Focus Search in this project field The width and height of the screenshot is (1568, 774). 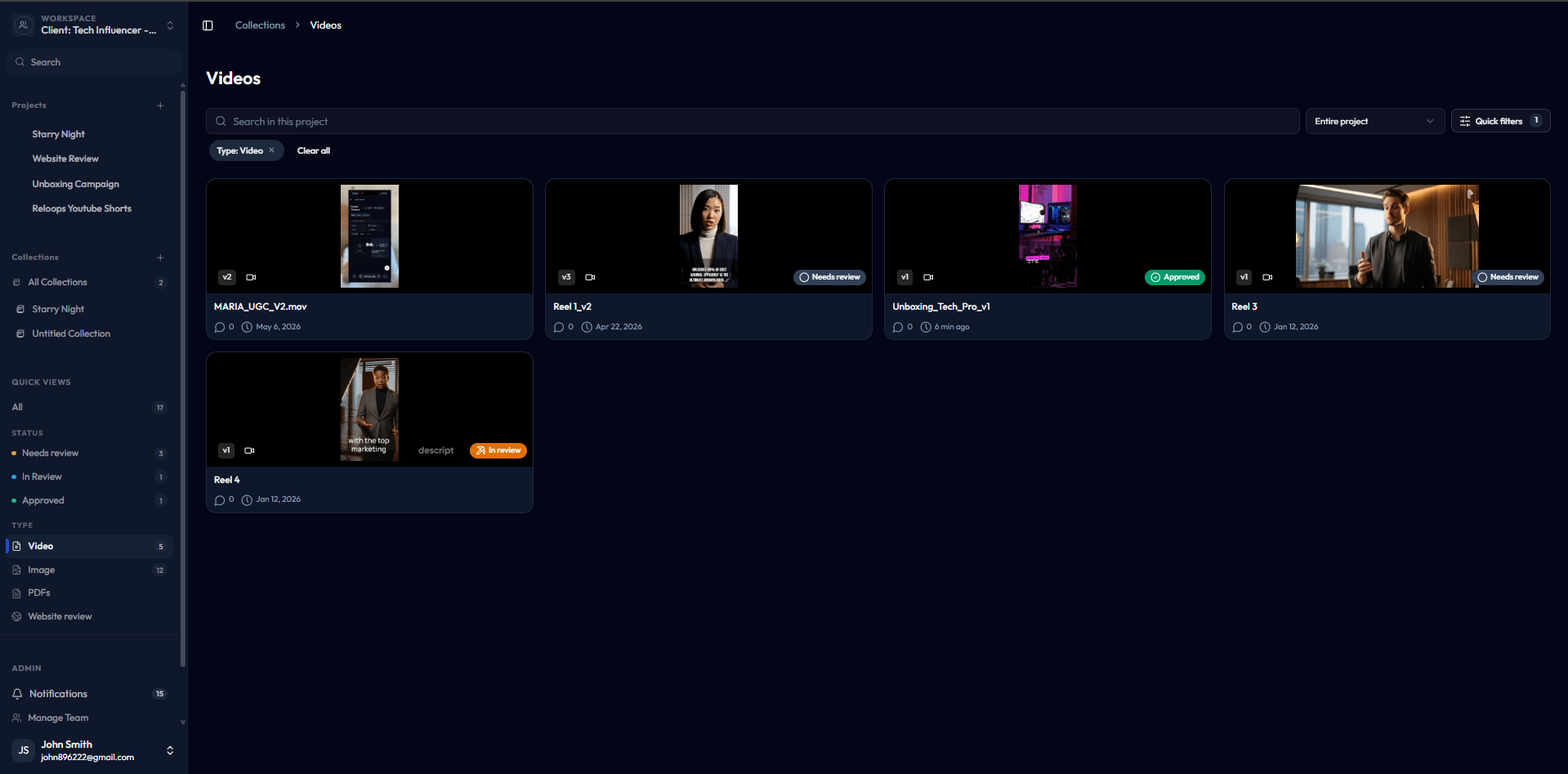[753, 121]
